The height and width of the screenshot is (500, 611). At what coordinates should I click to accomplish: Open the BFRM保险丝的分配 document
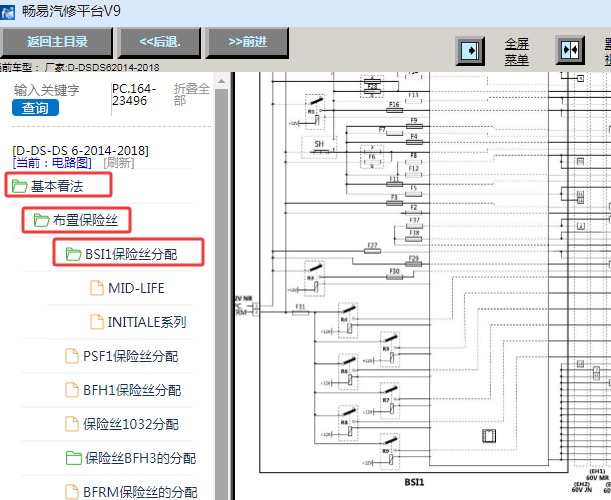pos(140,492)
